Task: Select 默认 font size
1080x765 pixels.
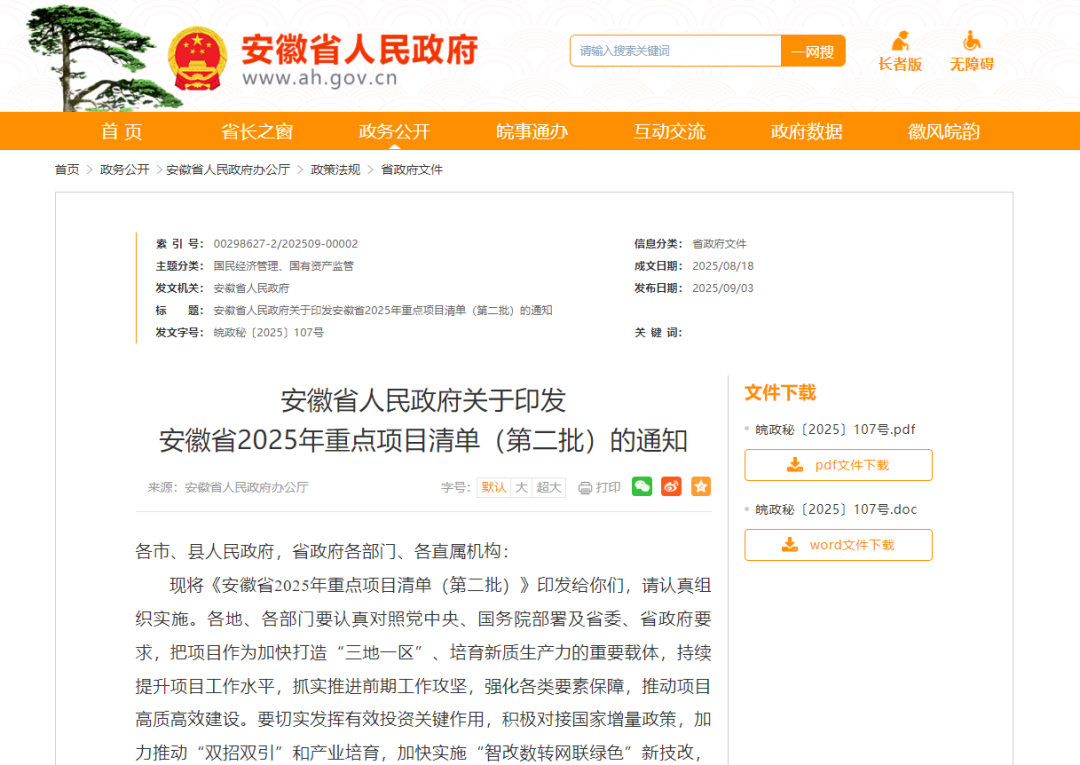Action: click(x=494, y=488)
